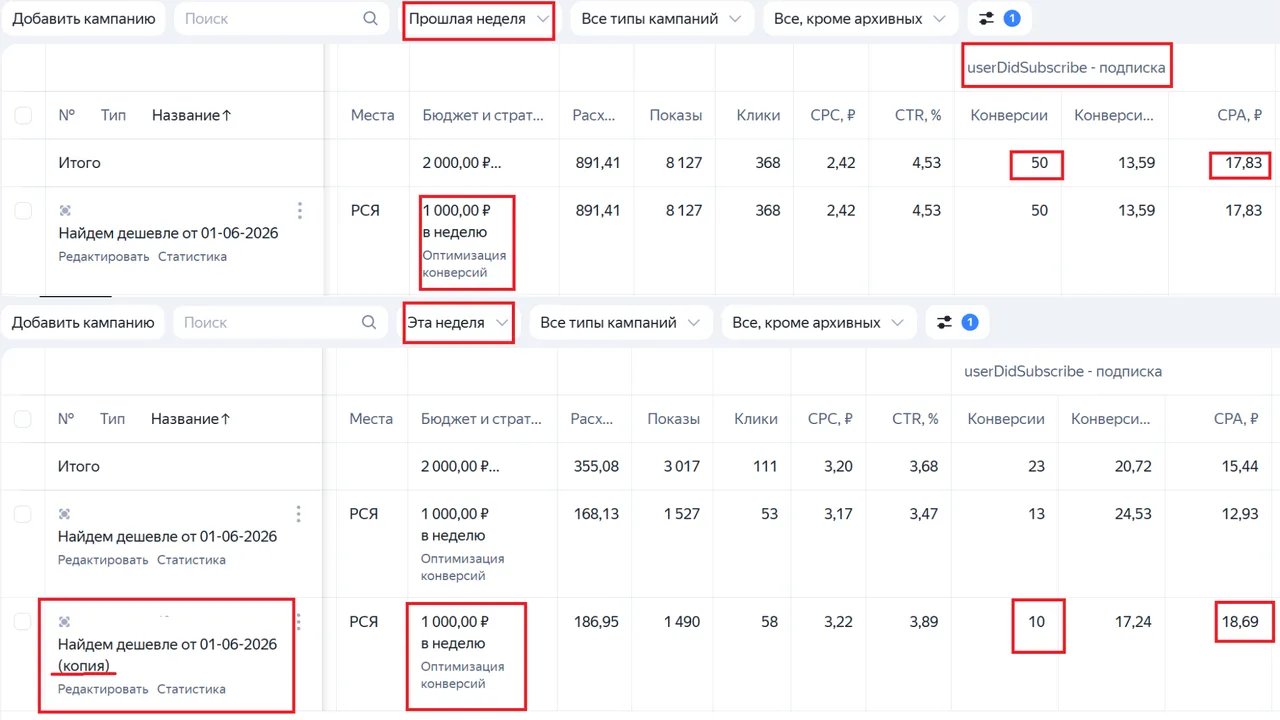Click 'Статистика' under campaign with spend 891,41
Viewport: 1280px width, 720px height.
point(192,256)
